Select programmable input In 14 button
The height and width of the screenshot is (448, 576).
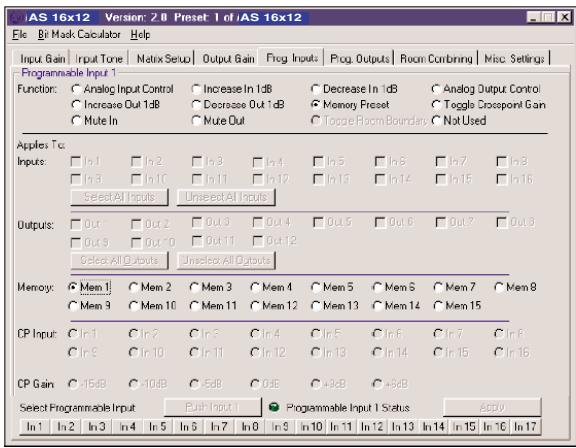click(434, 426)
